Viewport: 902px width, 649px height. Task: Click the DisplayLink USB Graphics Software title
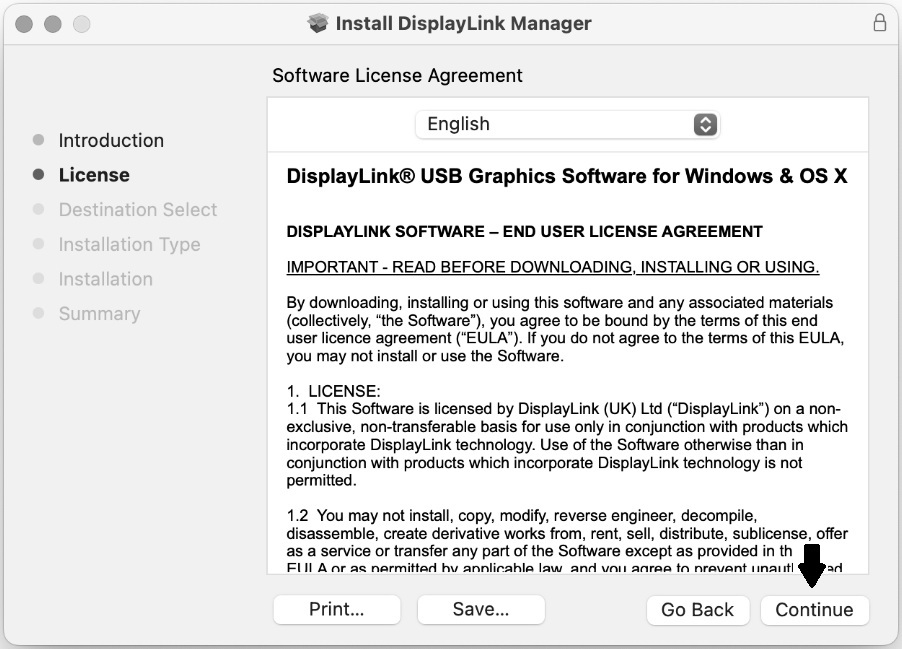click(567, 176)
